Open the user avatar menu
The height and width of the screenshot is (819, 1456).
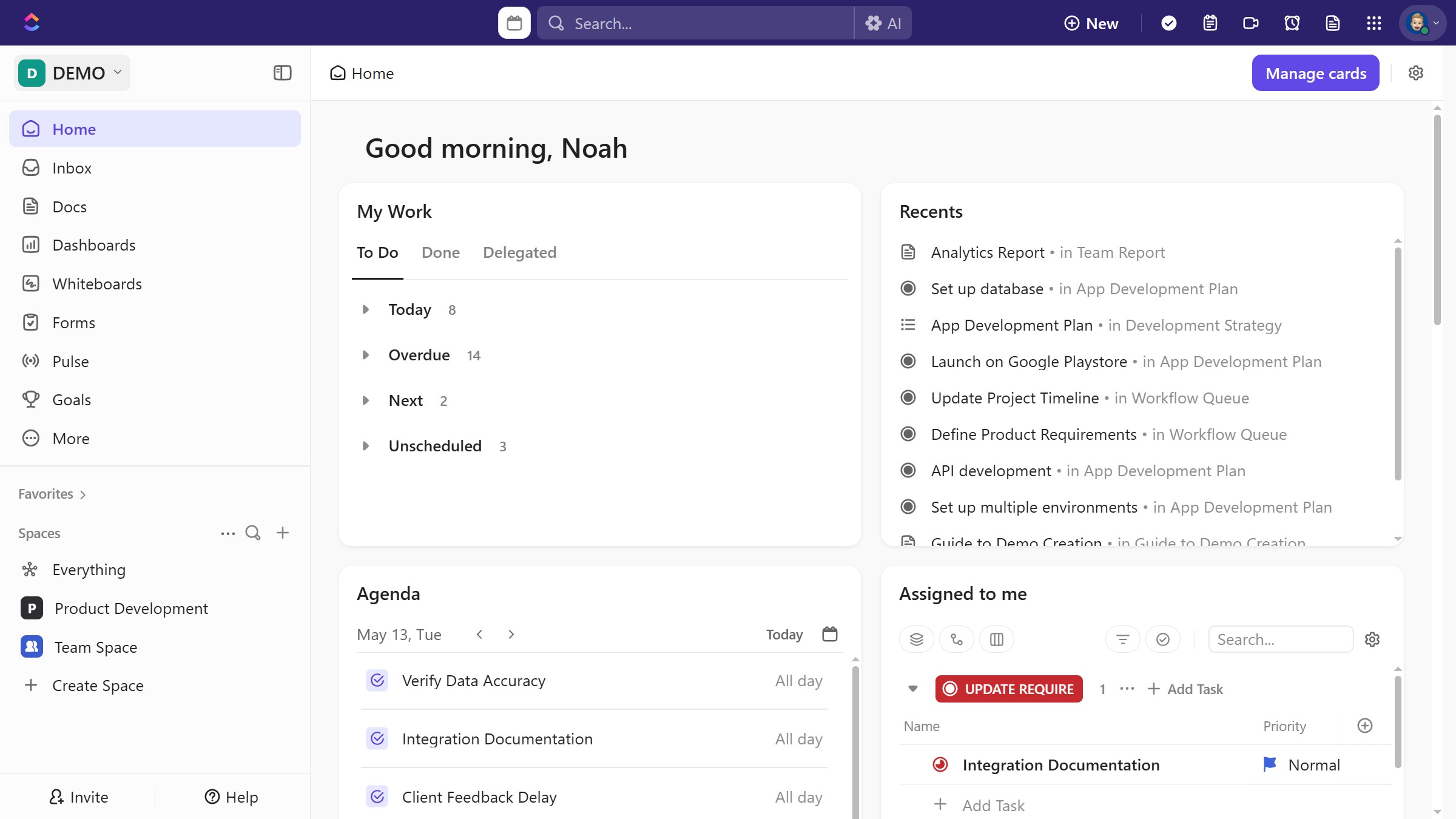click(1423, 23)
